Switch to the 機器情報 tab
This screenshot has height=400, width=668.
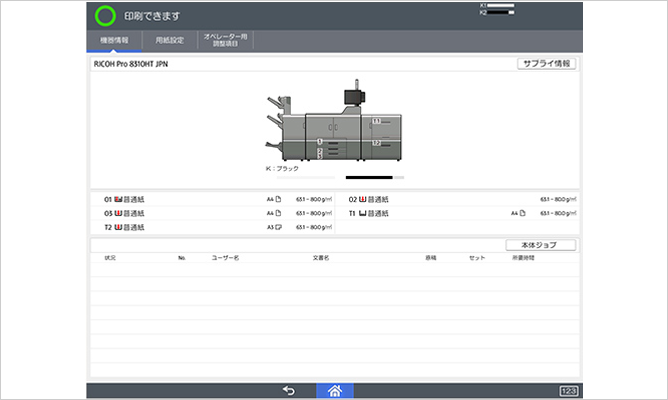tap(113, 40)
